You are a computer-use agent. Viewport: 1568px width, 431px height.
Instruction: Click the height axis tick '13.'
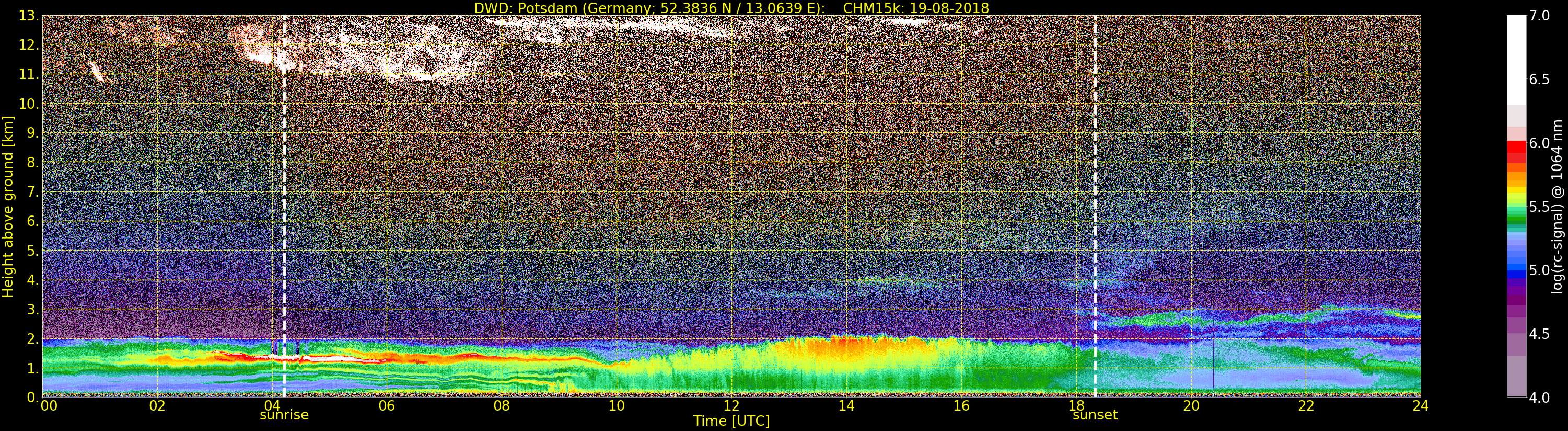28,16
